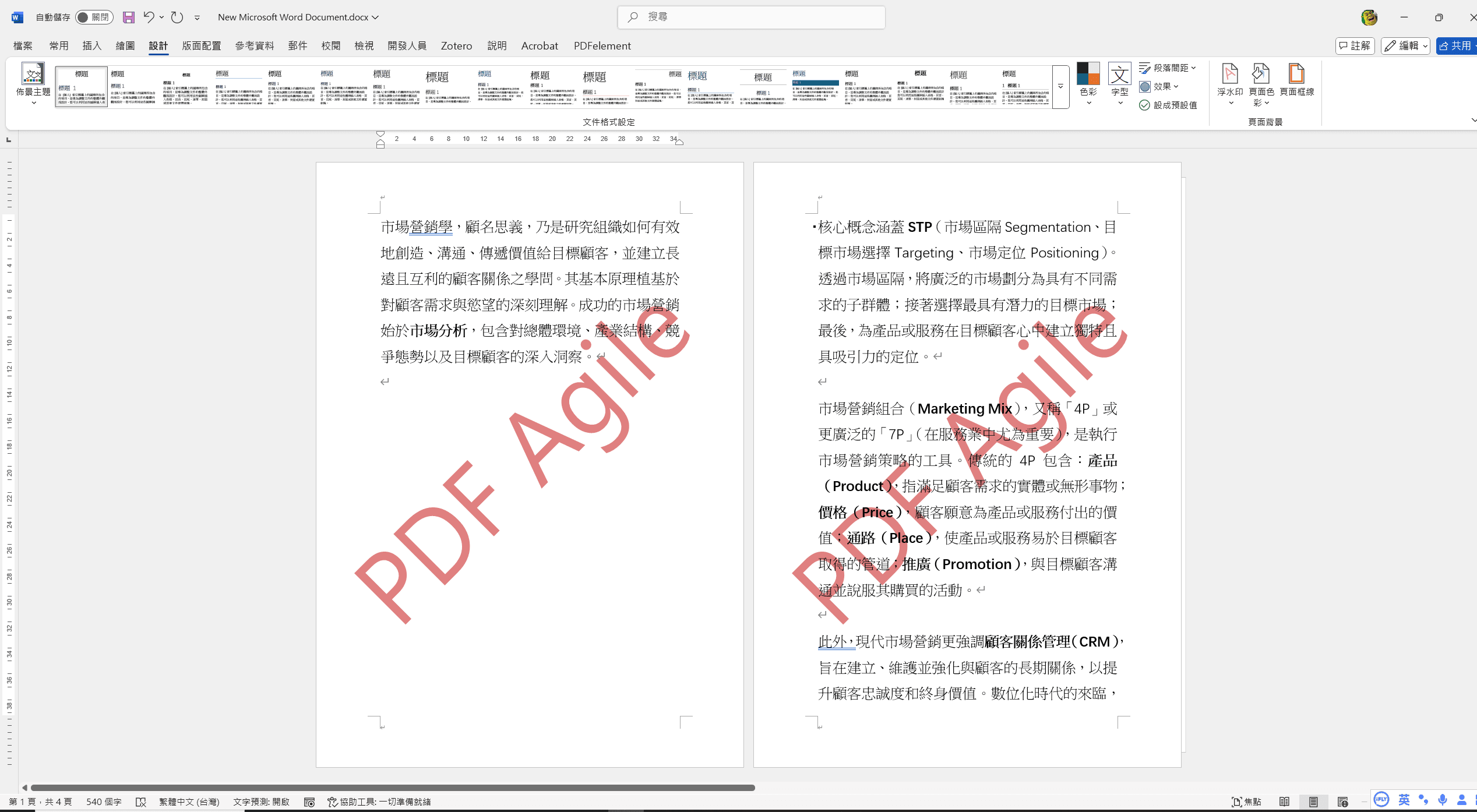Click the underlined word 營銷學 in page one
1477x812 pixels.
tap(431, 227)
